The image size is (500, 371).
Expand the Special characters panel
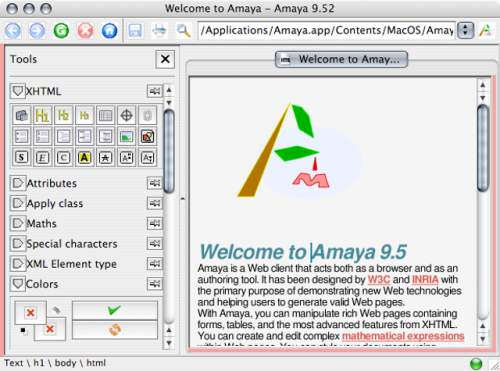pyautogui.click(x=18, y=243)
